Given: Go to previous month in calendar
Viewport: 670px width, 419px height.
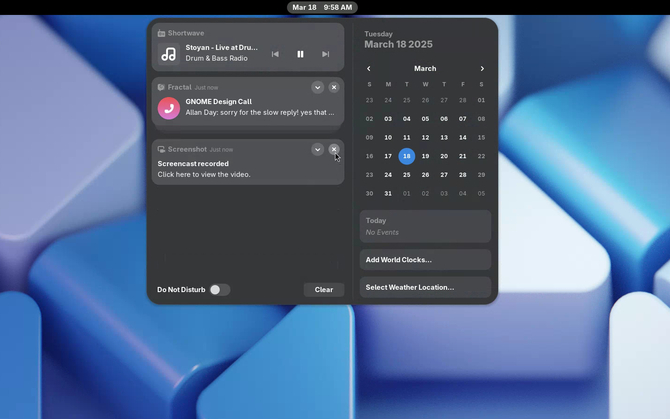Looking at the screenshot, I should pyautogui.click(x=369, y=68).
